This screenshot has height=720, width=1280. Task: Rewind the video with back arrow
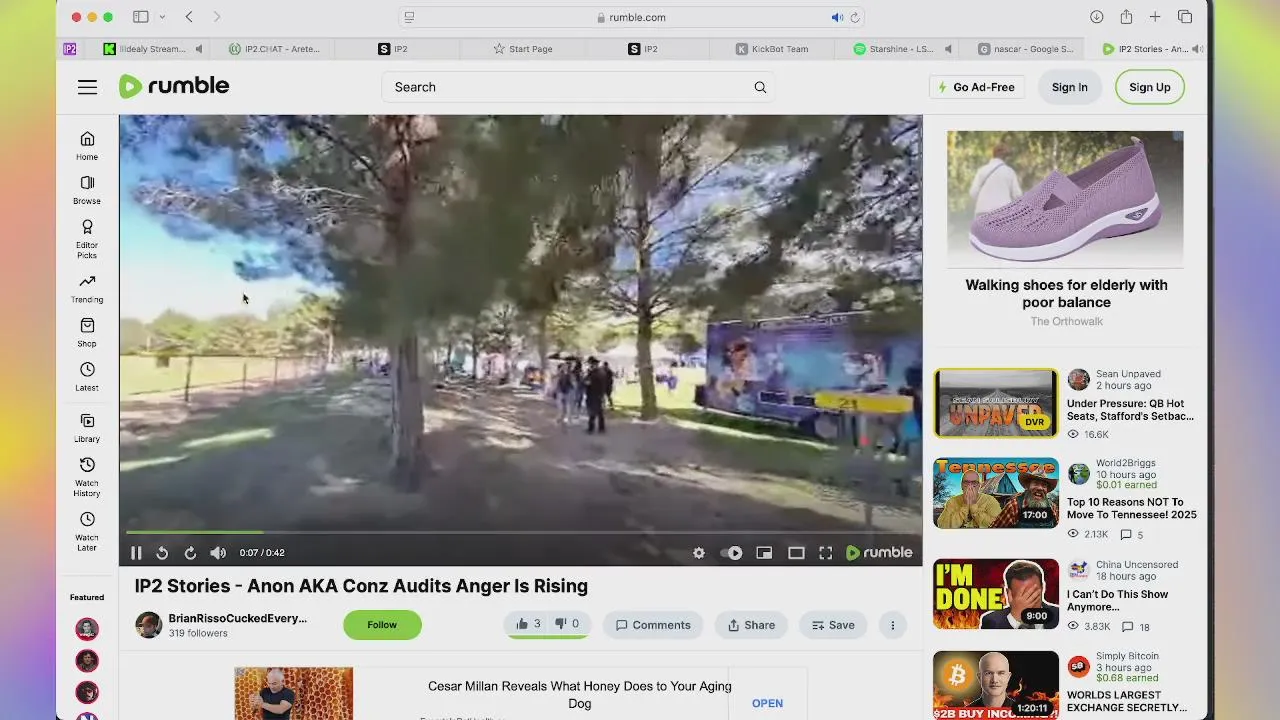162,553
